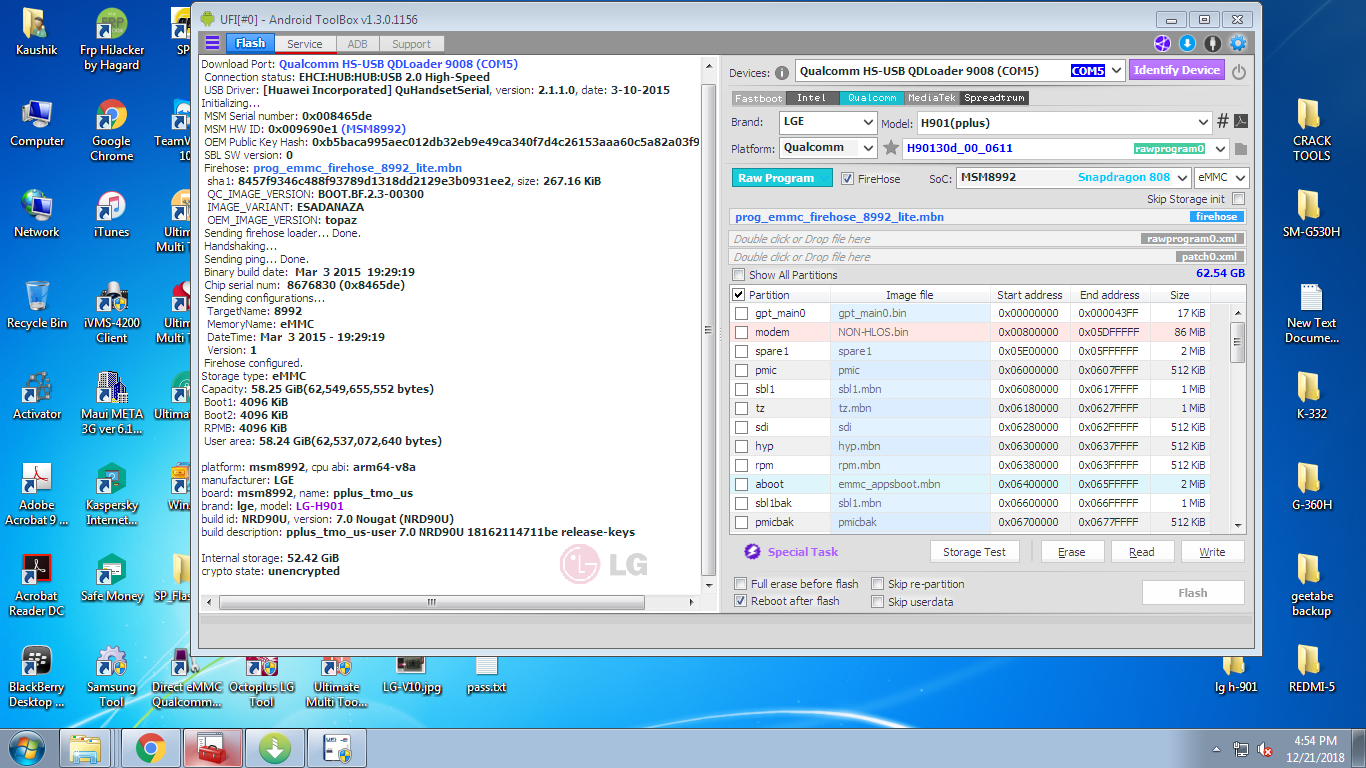Click the green download arrow taskbar icon
This screenshot has height=768, width=1366.
275,747
